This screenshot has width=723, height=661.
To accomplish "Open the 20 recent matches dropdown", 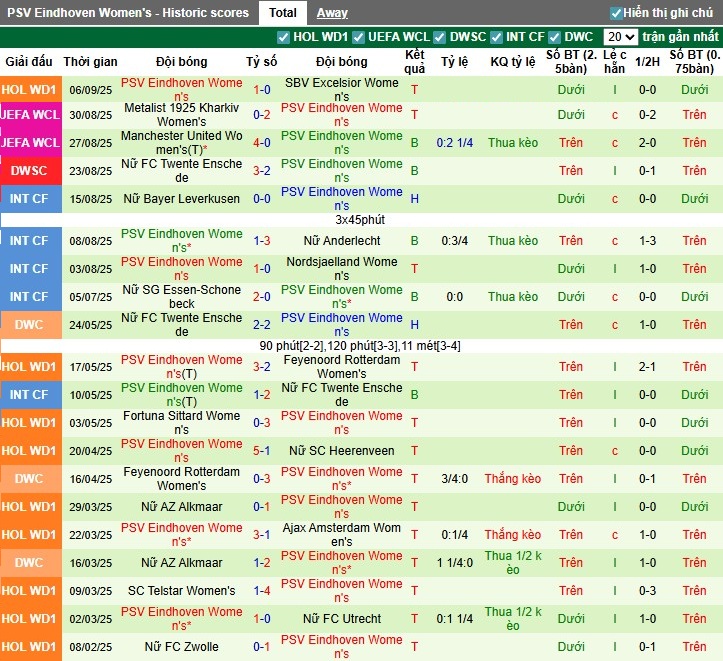I will (x=621, y=37).
